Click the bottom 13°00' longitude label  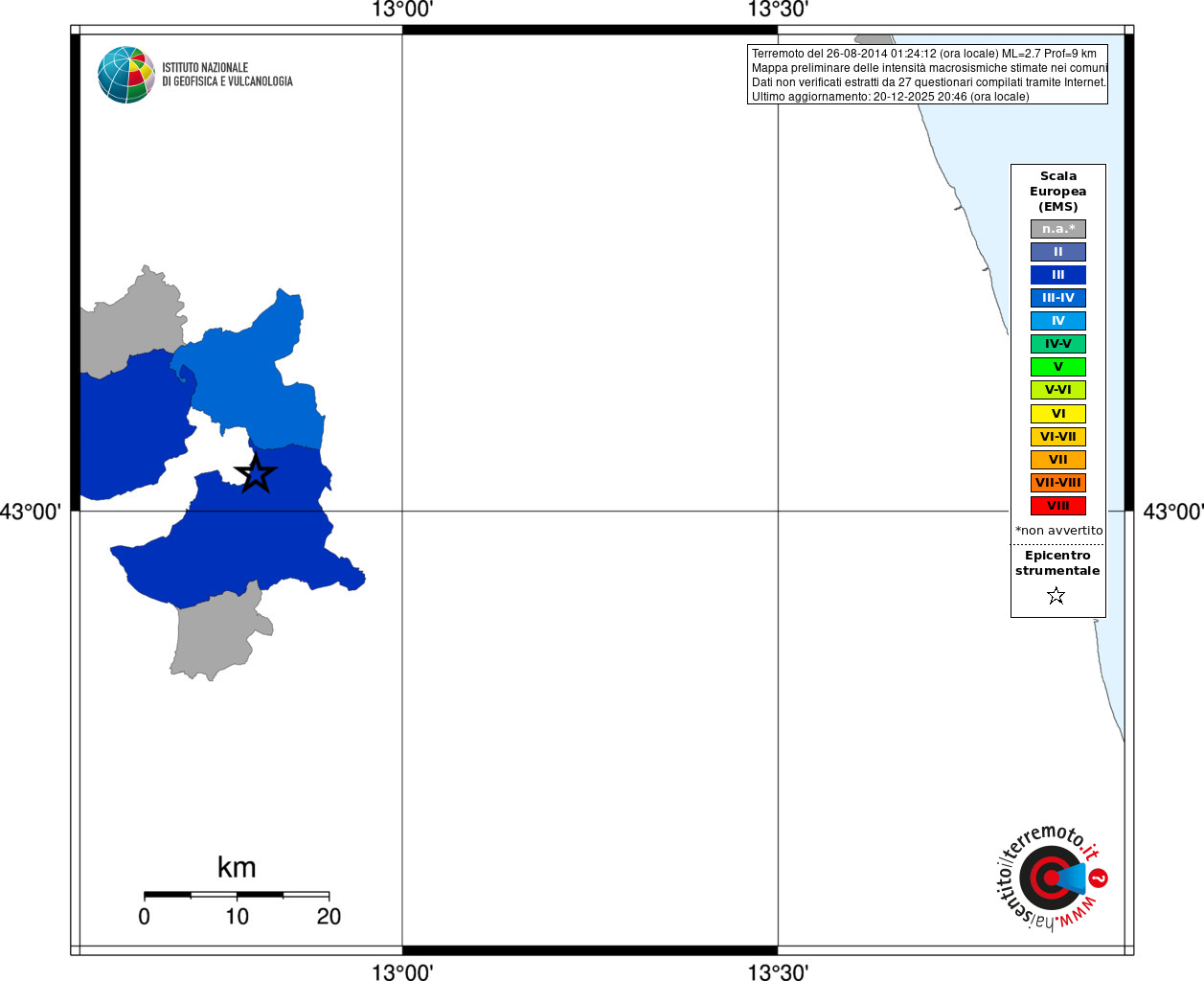[x=402, y=971]
